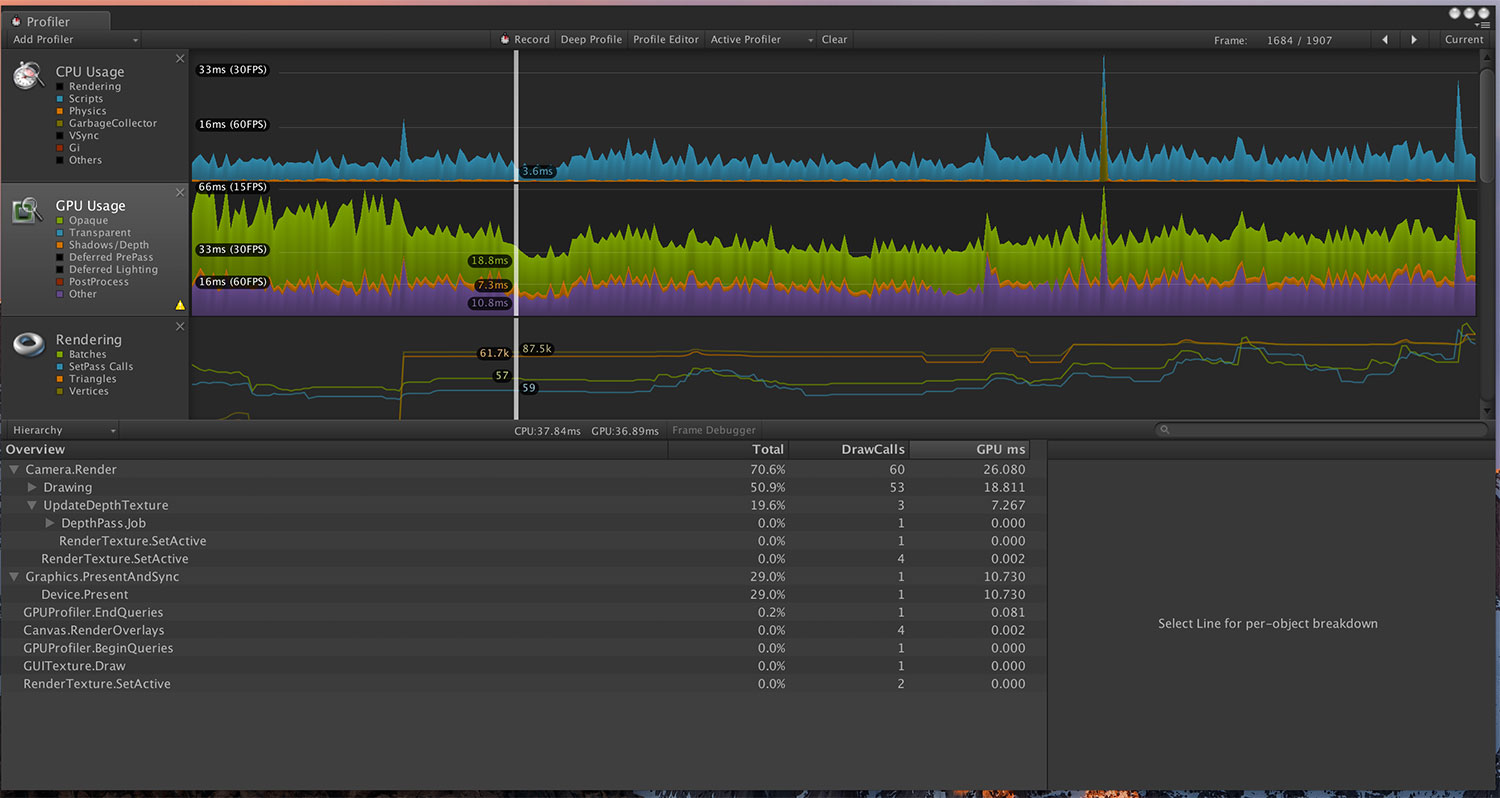
Task: Click the GPU Usage panel icon
Action: pyautogui.click(x=27, y=211)
